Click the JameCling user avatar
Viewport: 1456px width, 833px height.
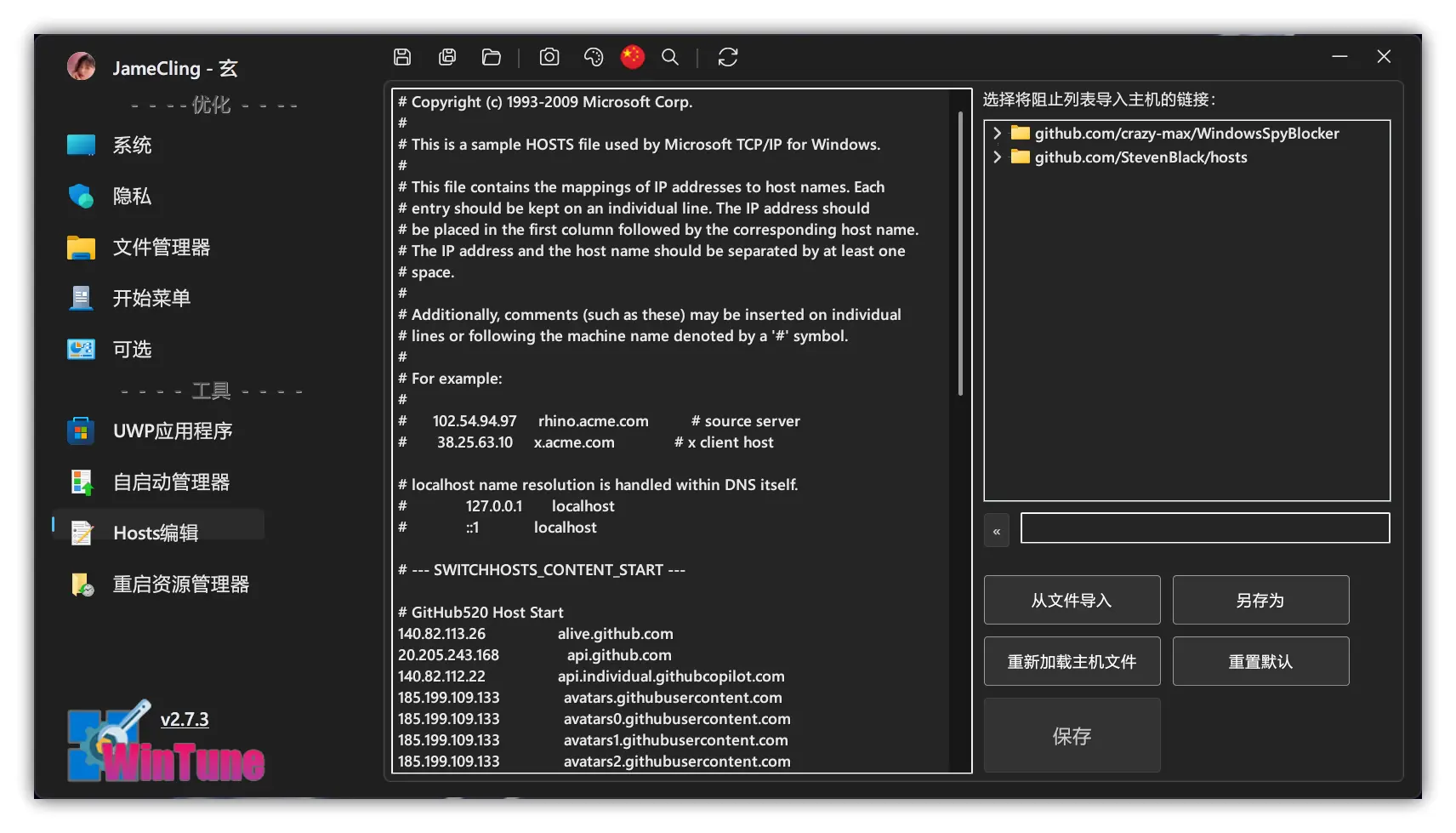82,66
